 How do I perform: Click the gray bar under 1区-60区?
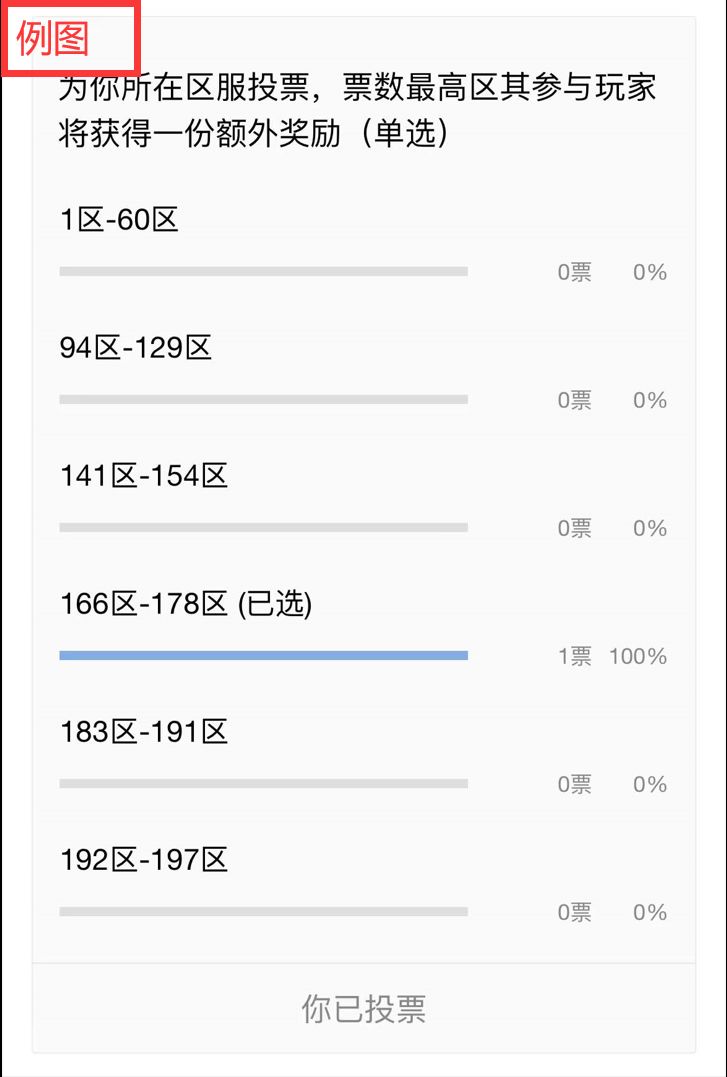tap(263, 272)
